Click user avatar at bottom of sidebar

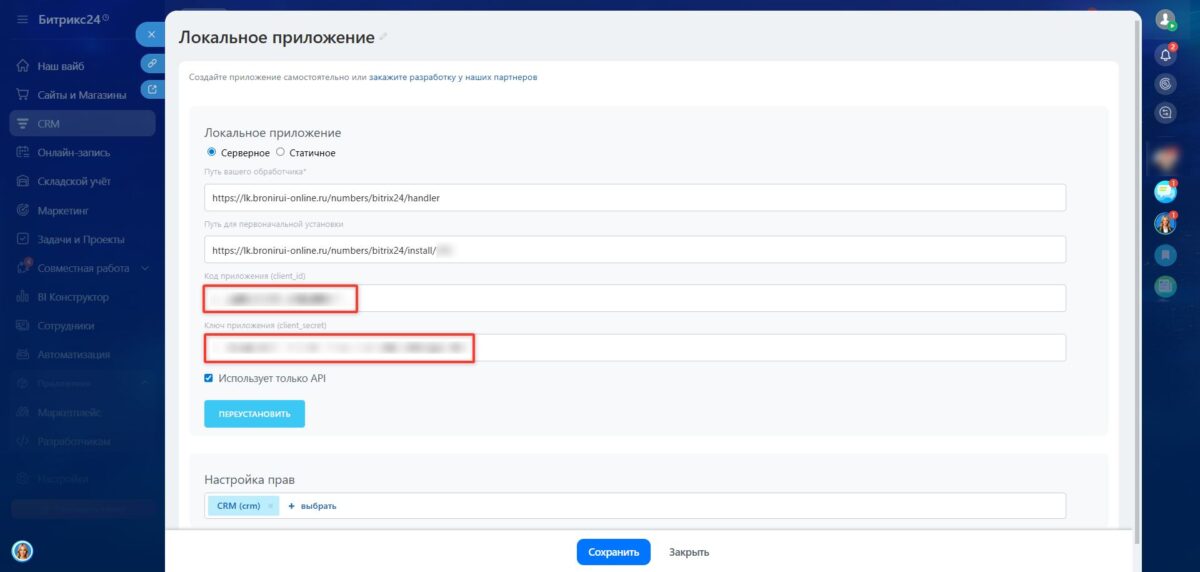point(22,551)
